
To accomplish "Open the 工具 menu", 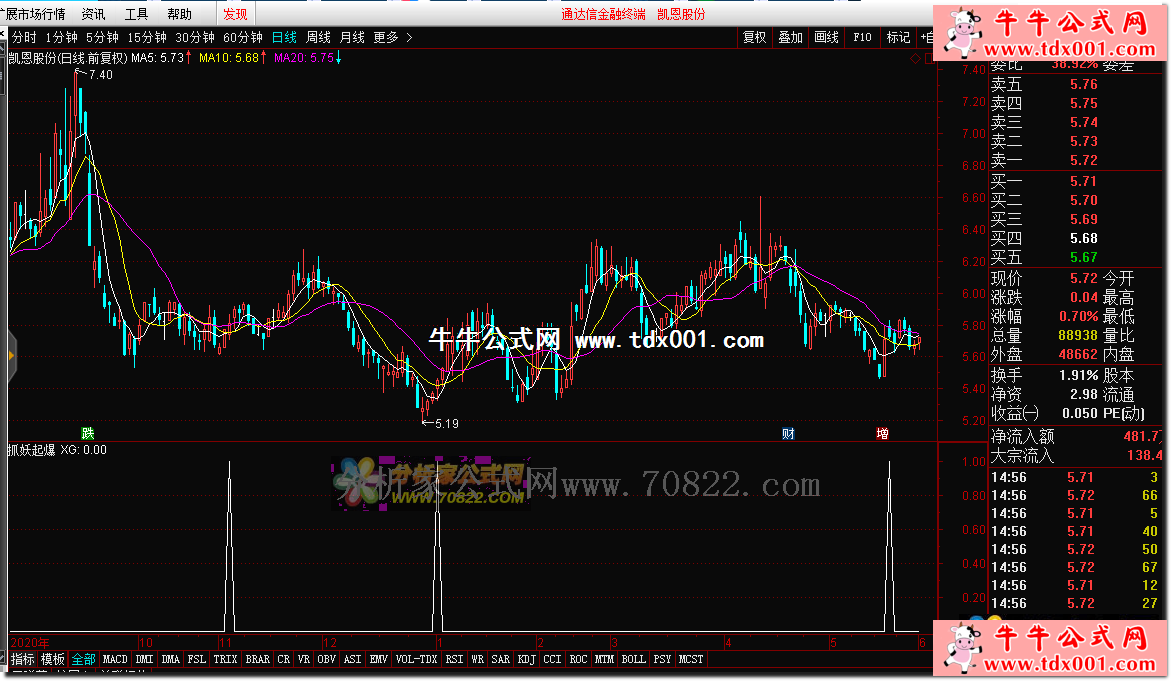I will coord(136,14).
